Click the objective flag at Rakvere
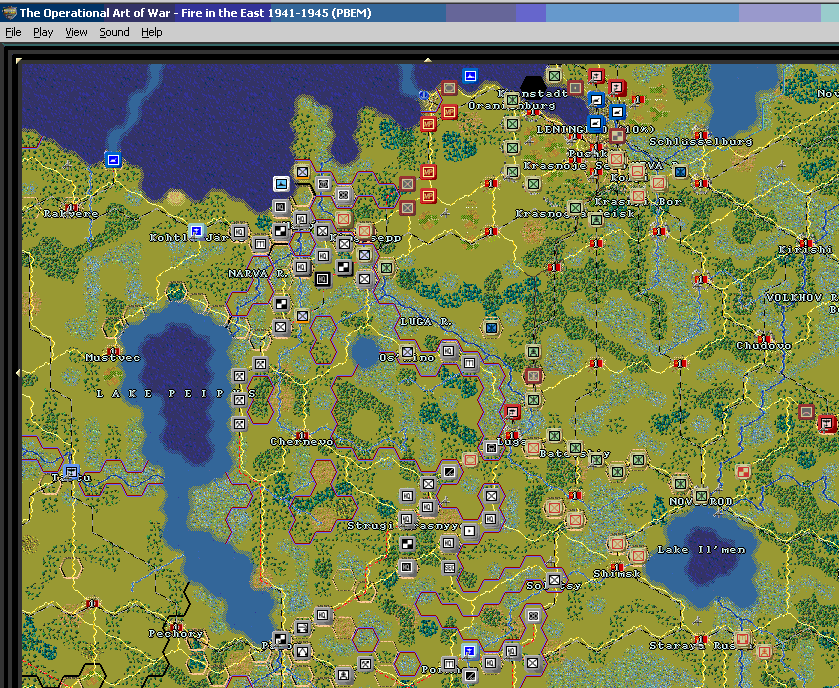The width and height of the screenshot is (840, 688). pyautogui.click(x=71, y=207)
